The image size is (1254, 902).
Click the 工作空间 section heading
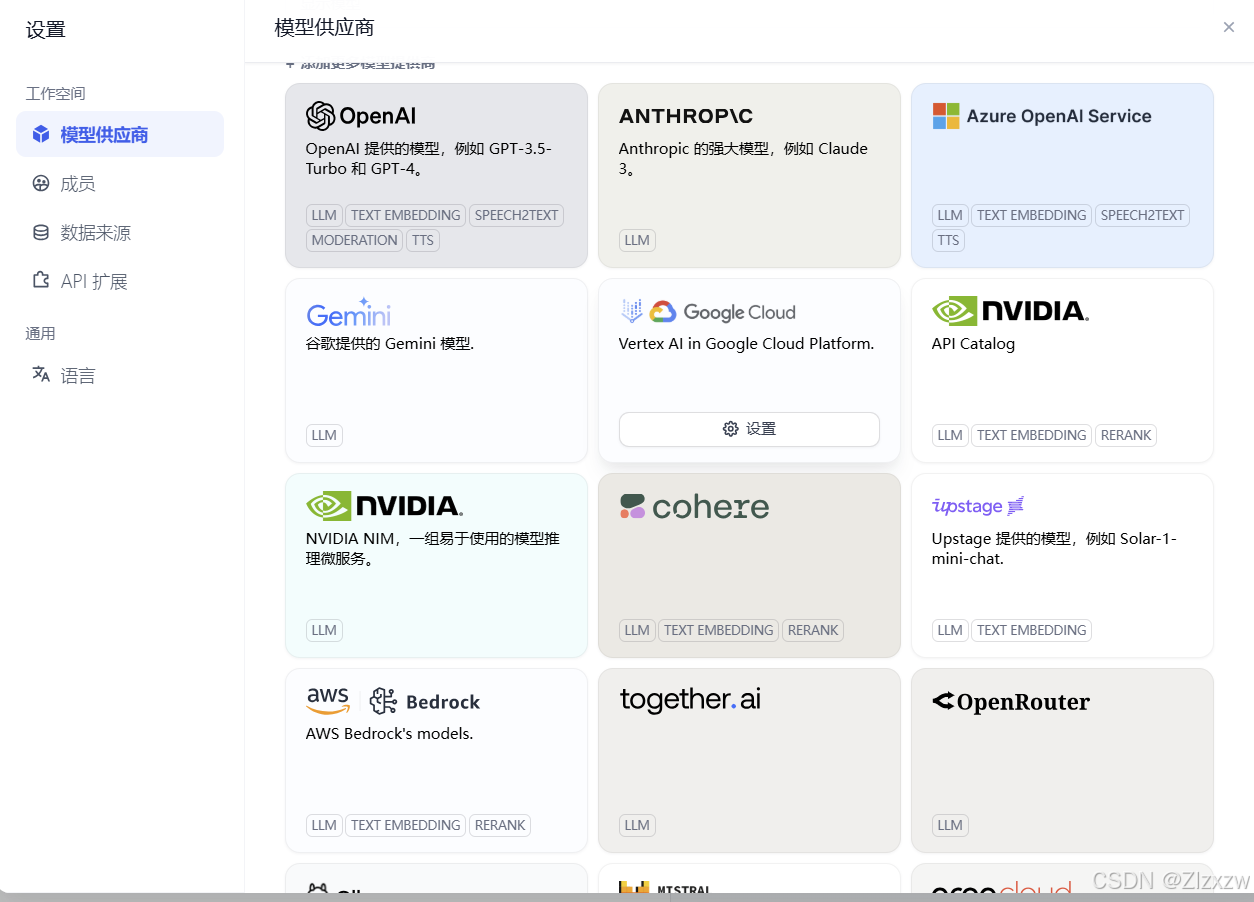pos(55,93)
